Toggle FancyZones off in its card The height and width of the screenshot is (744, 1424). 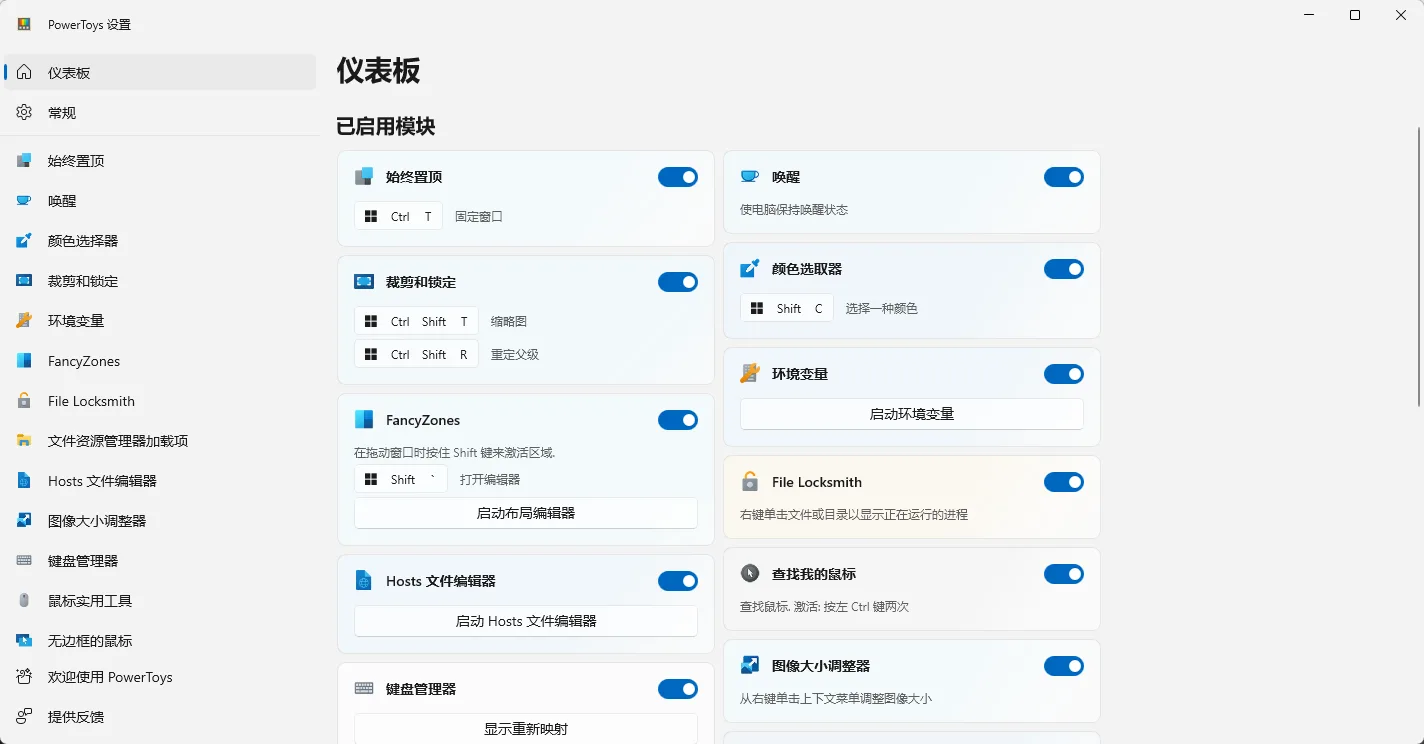[678, 420]
